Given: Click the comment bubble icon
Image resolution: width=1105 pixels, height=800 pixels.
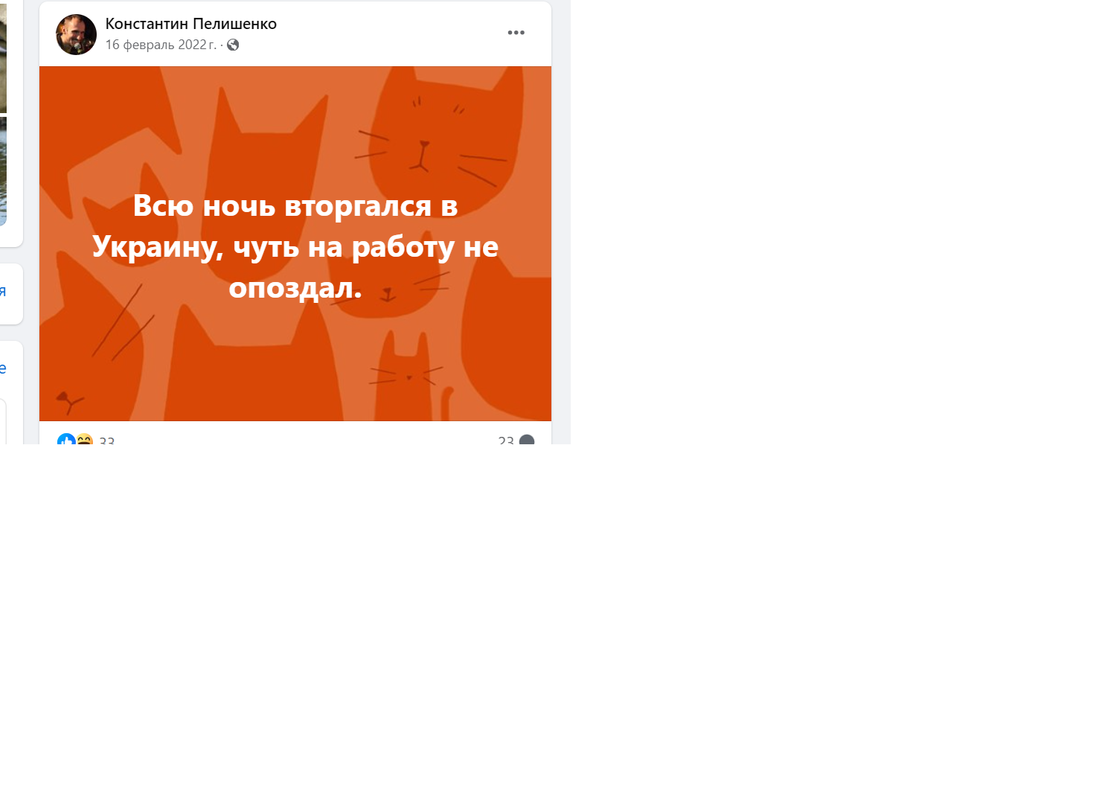Looking at the screenshot, I should click(526, 440).
